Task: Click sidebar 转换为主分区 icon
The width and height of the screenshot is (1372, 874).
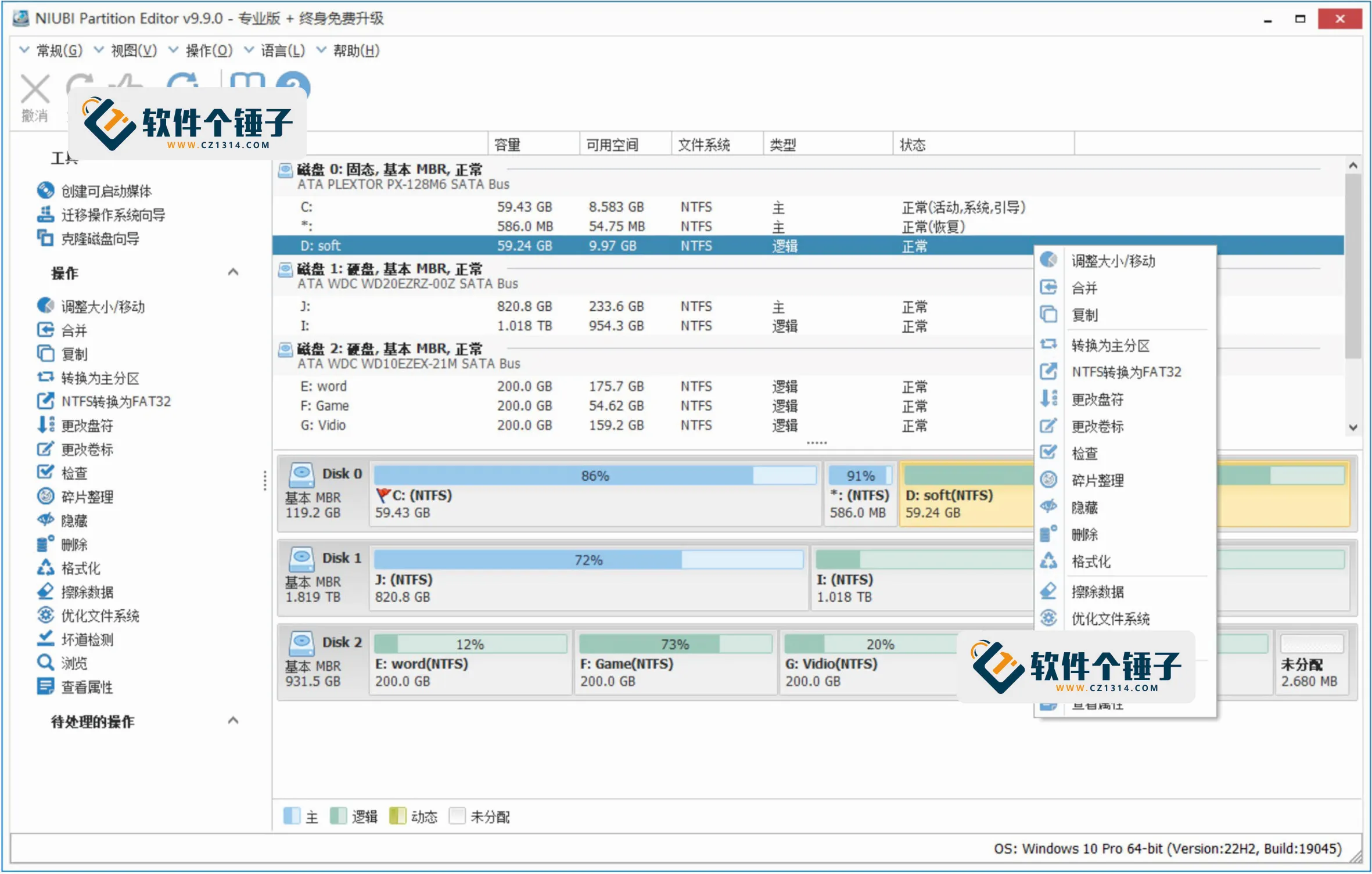Action: coord(45,377)
